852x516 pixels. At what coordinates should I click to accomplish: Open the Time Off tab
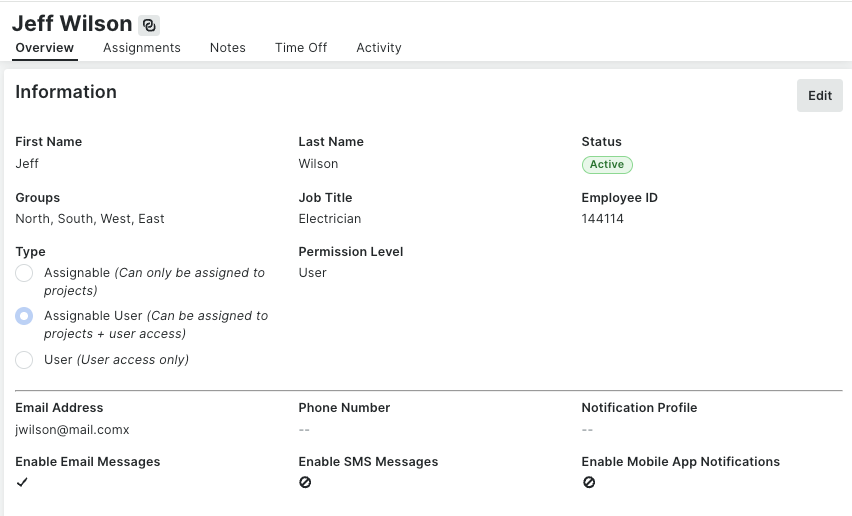pyautogui.click(x=301, y=48)
